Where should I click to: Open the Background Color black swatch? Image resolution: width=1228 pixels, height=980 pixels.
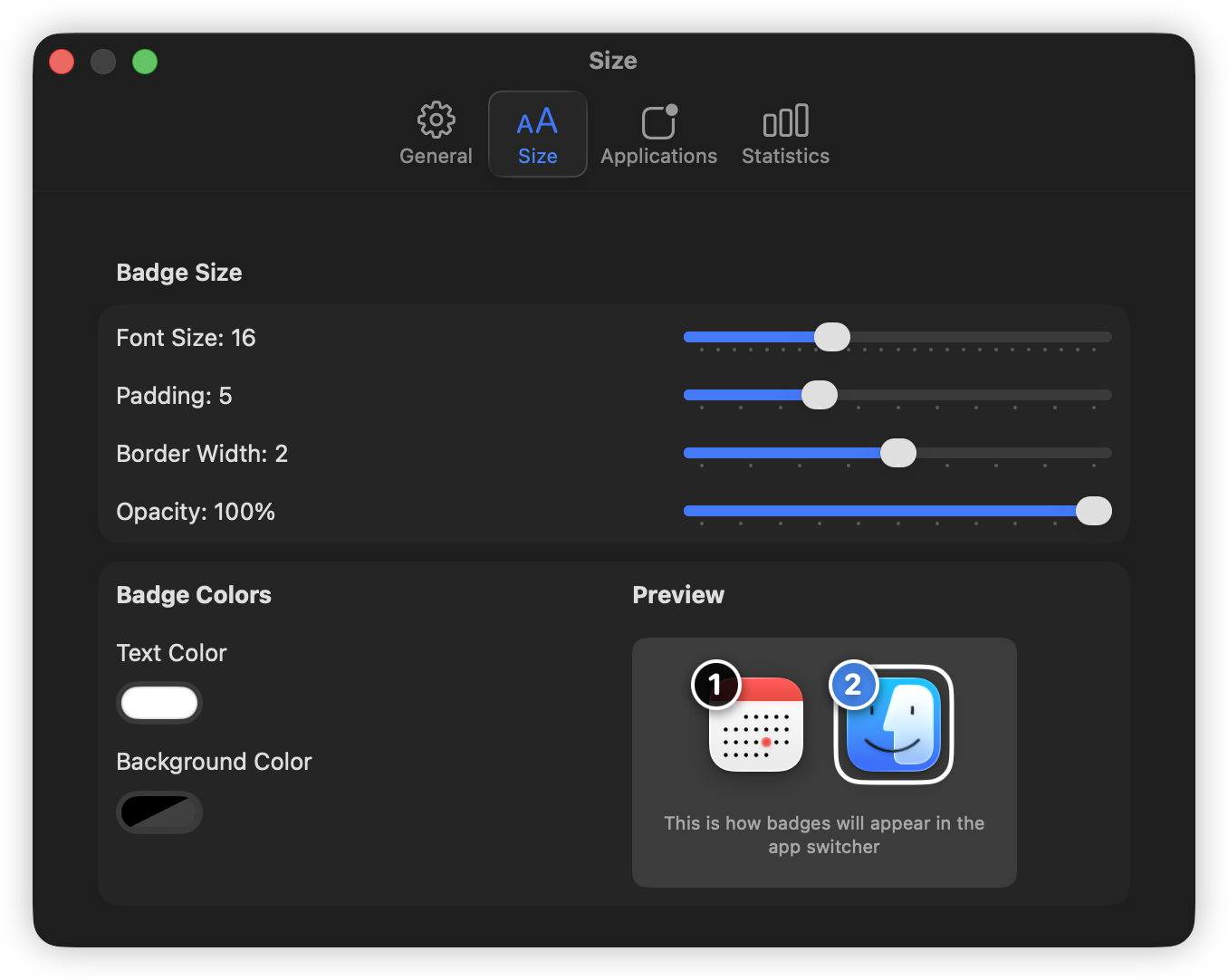(159, 812)
